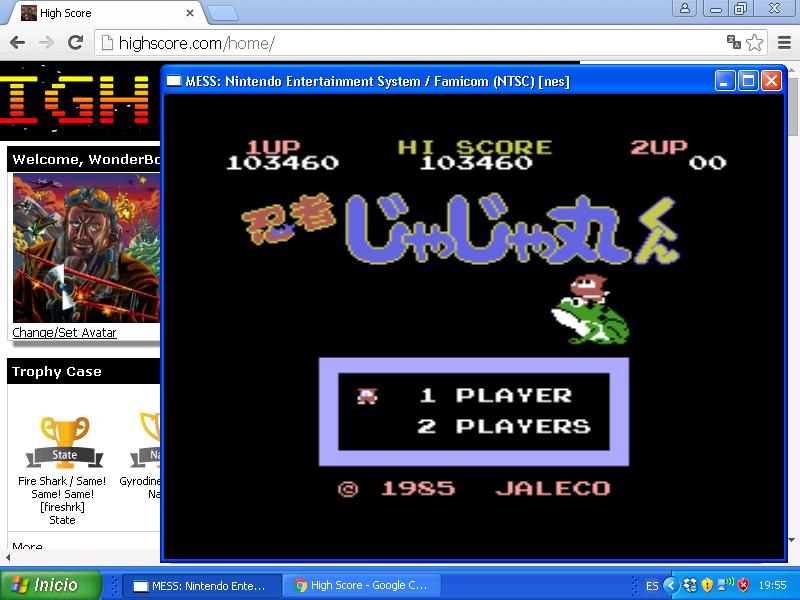The image size is (800, 600).
Task: Expand hidden system tray icons arrow
Action: tap(672, 585)
